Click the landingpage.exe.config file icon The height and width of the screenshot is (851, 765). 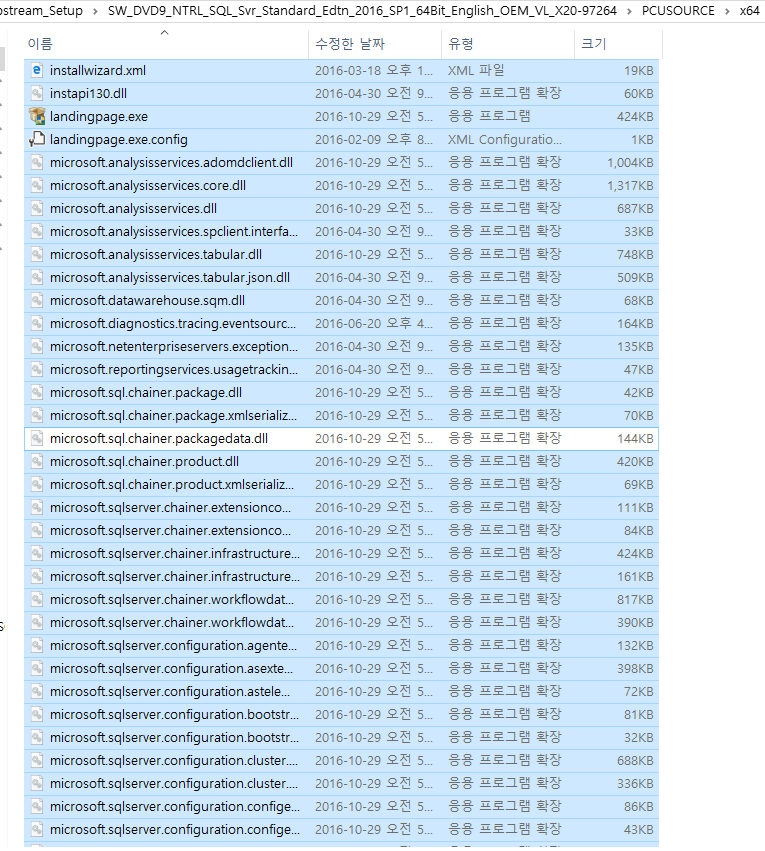37,139
